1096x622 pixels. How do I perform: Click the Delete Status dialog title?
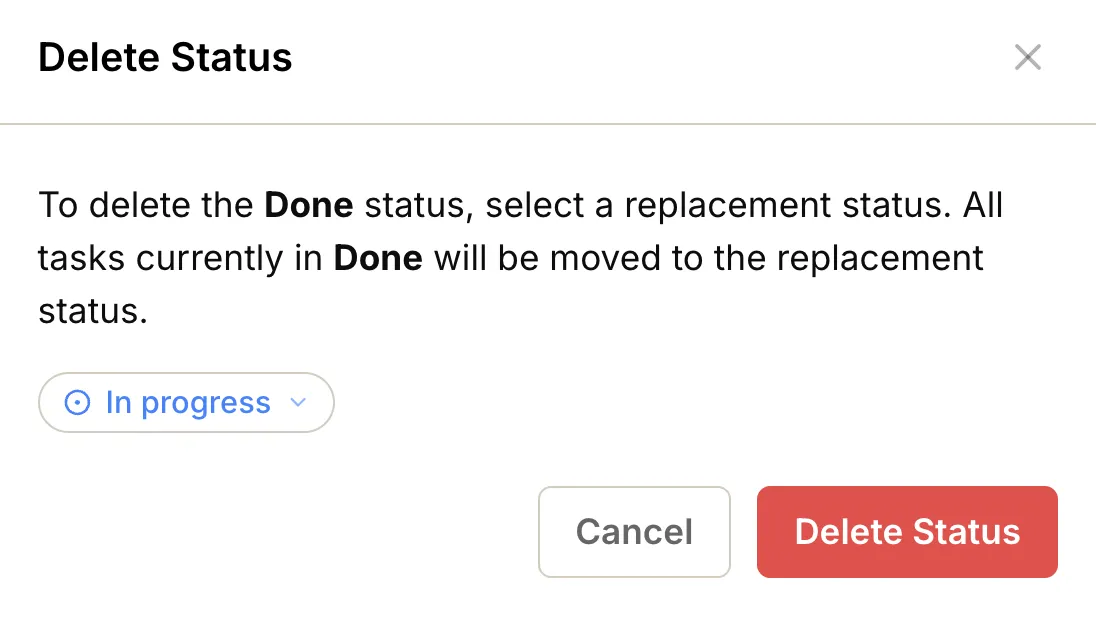pos(165,57)
